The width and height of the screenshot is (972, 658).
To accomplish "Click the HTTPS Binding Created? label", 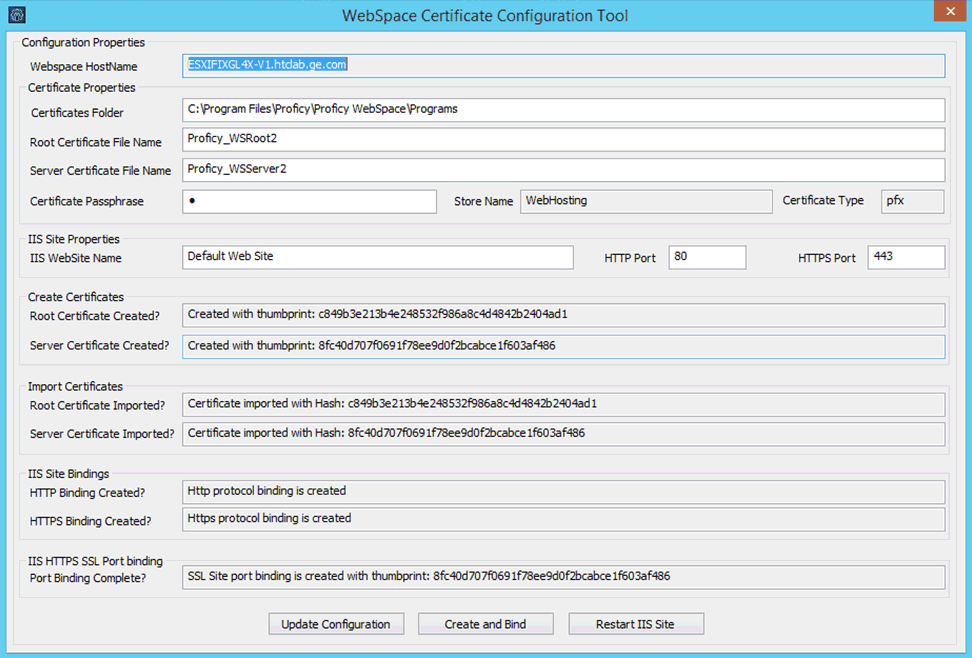I will tap(91, 521).
